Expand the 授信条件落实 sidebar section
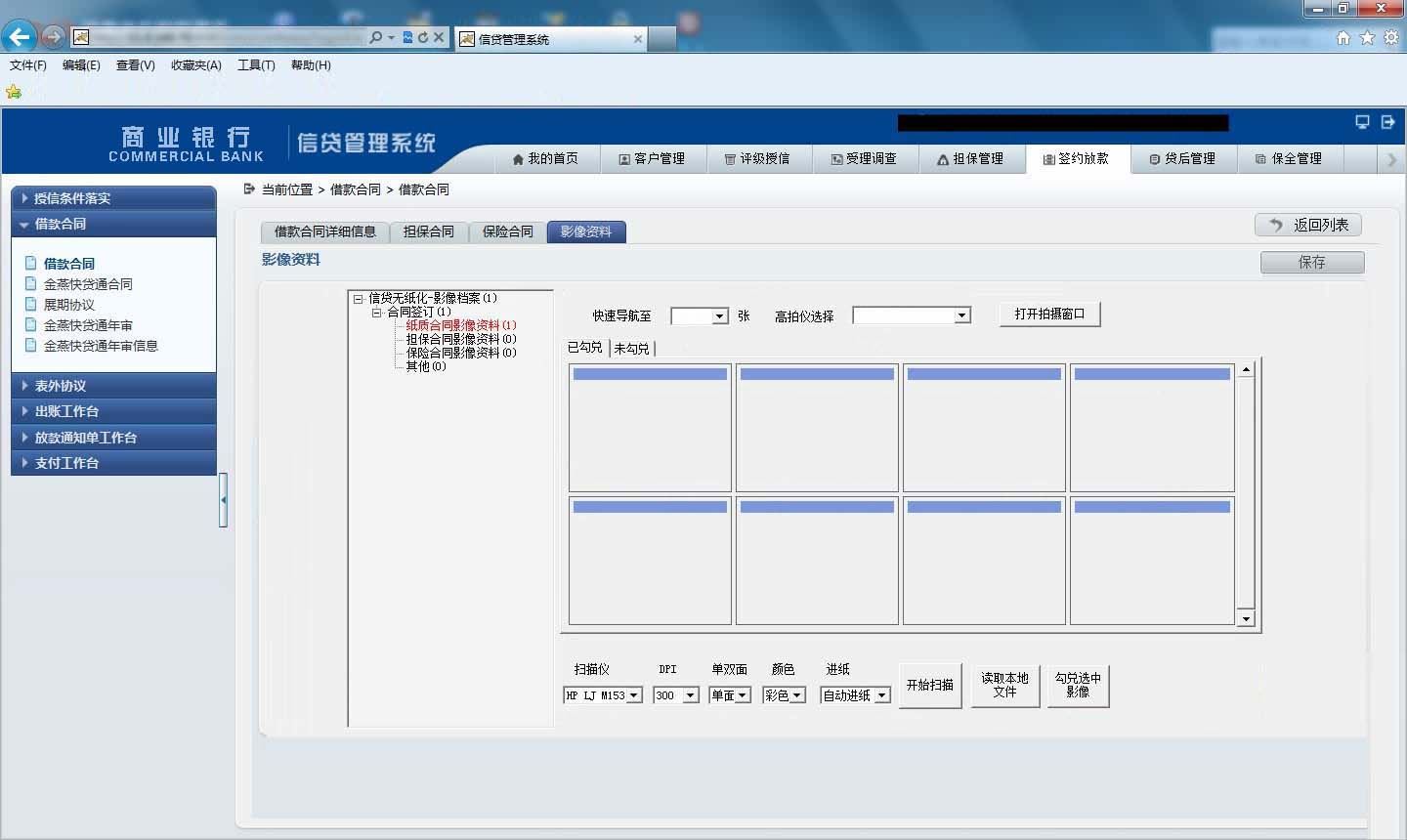This screenshot has height=840, width=1407. 113,197
